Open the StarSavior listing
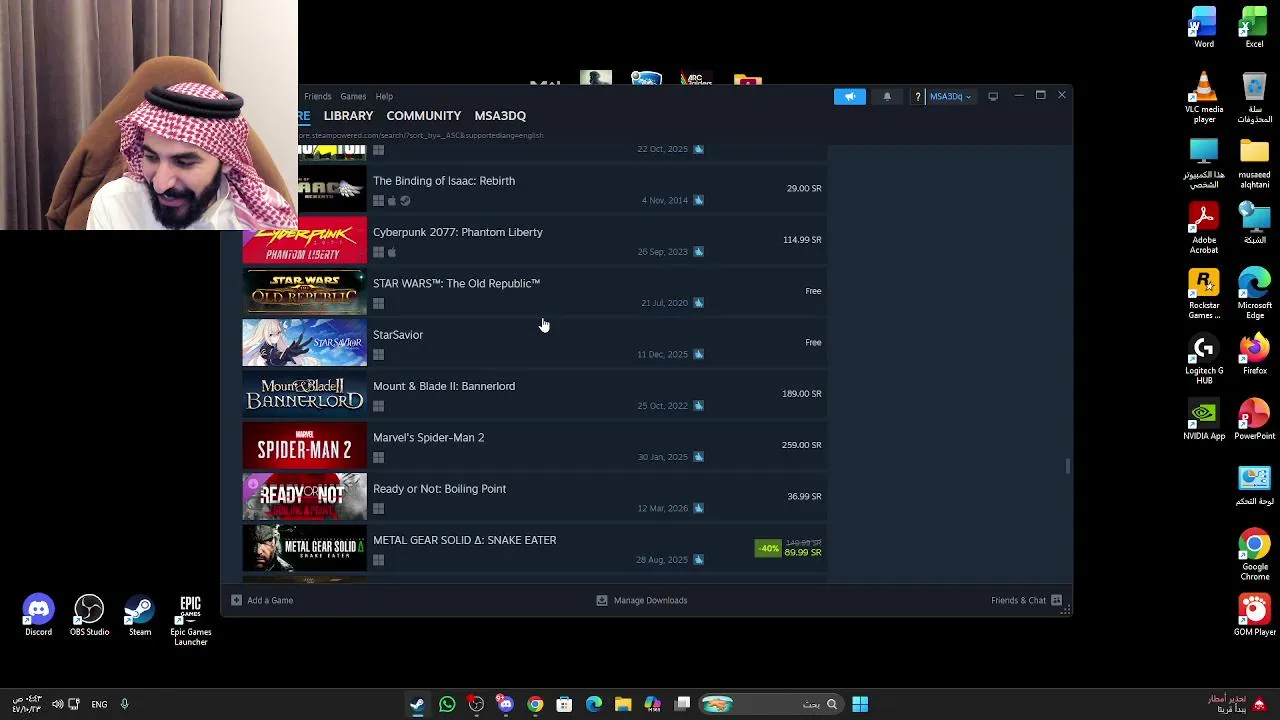Viewport: 1280px width, 720px height. tap(534, 342)
